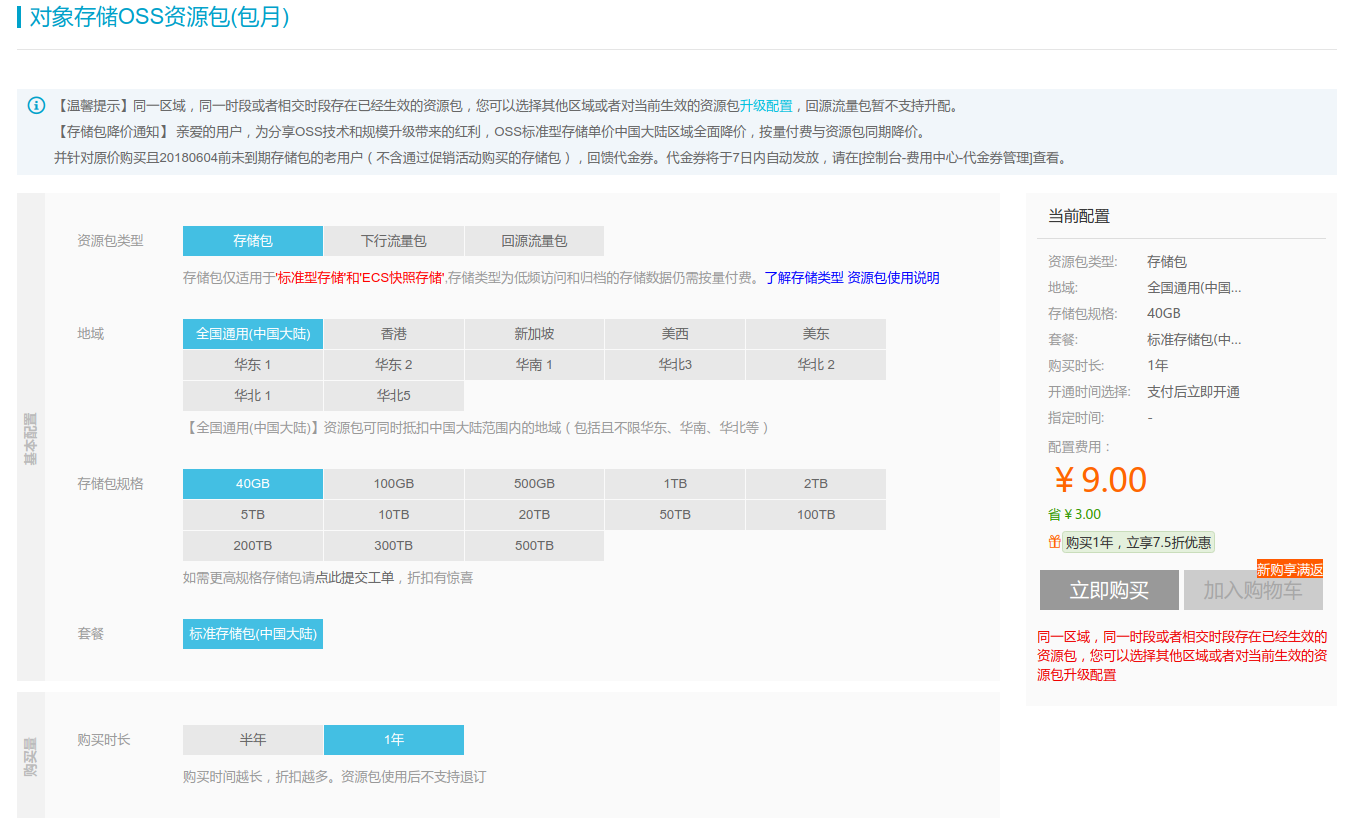The image size is (1350, 833).
Task: Choose region 全国通用(中国大陆)
Action: 253,334
